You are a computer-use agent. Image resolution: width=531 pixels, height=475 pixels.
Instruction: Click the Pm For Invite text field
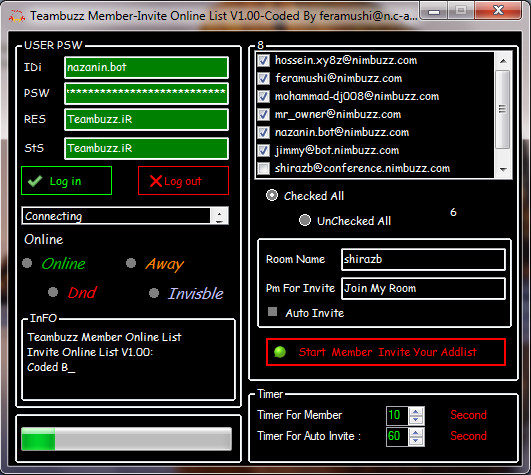pyautogui.click(x=423, y=288)
